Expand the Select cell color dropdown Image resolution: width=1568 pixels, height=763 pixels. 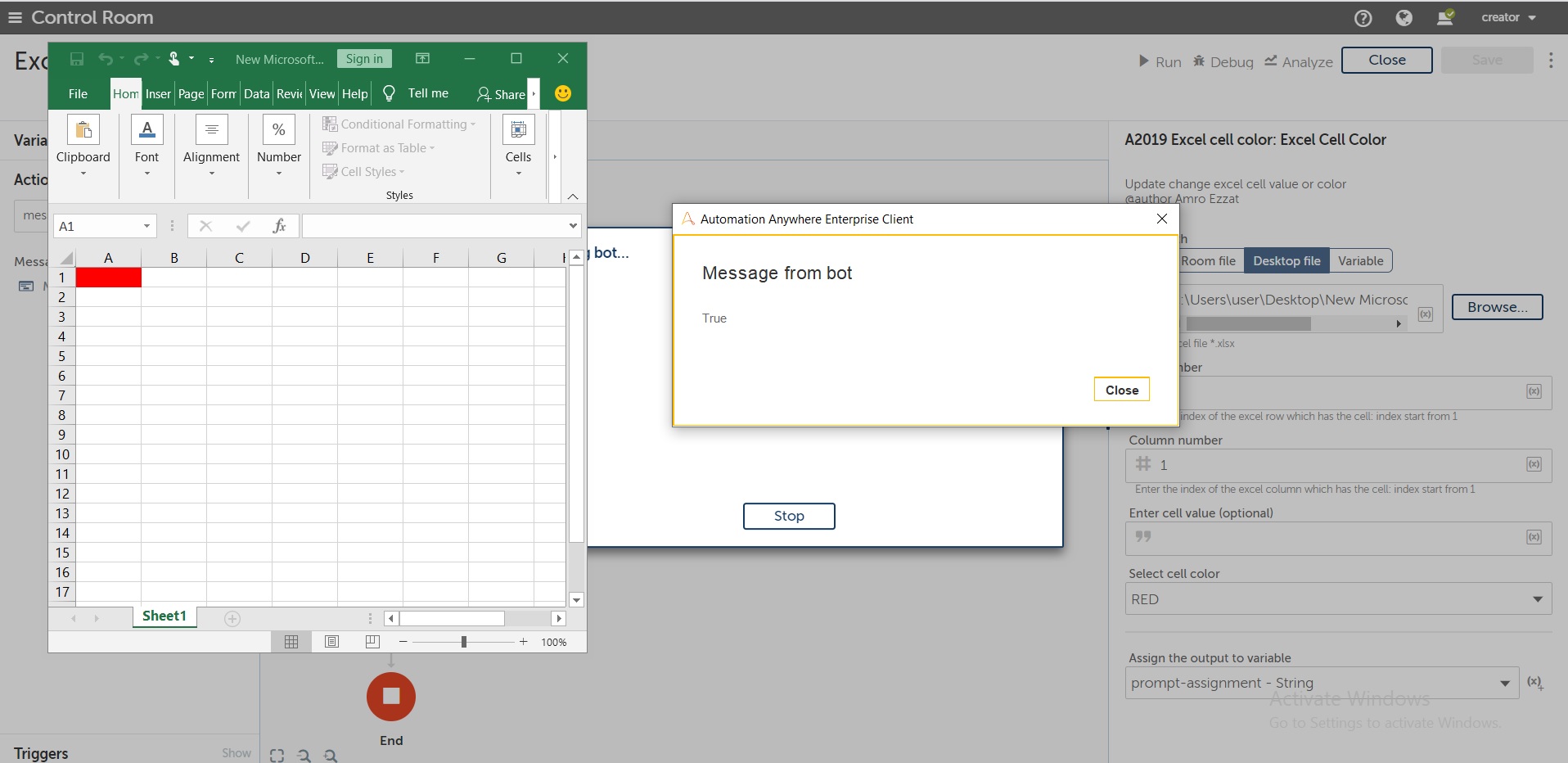coord(1537,599)
